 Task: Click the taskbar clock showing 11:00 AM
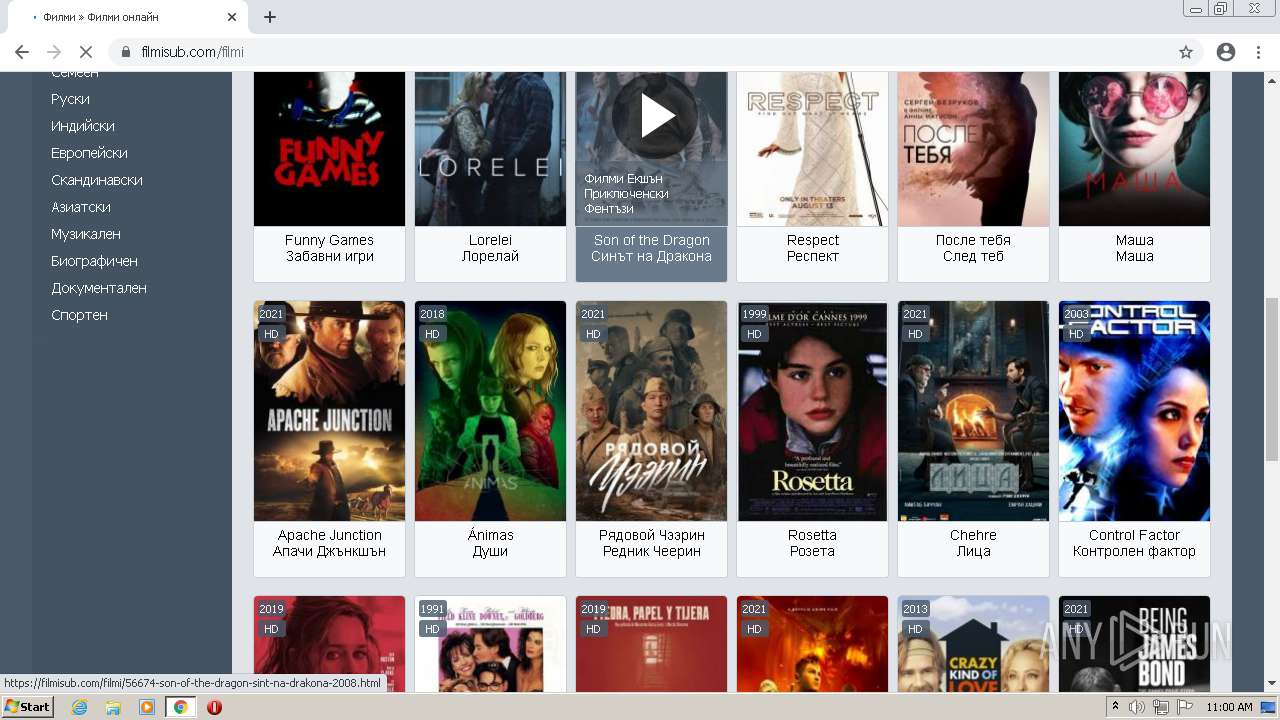coord(1229,707)
